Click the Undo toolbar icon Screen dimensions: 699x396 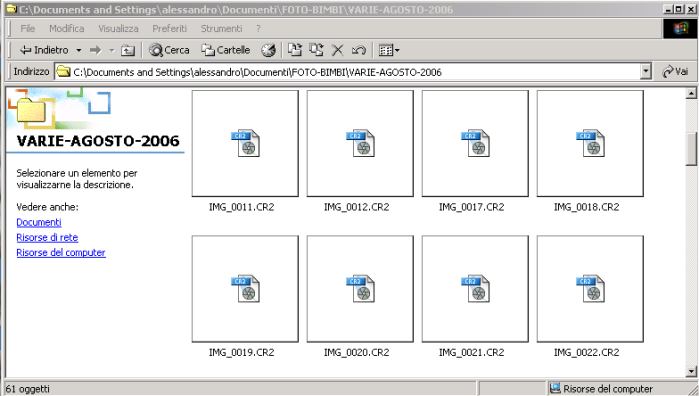(359, 50)
